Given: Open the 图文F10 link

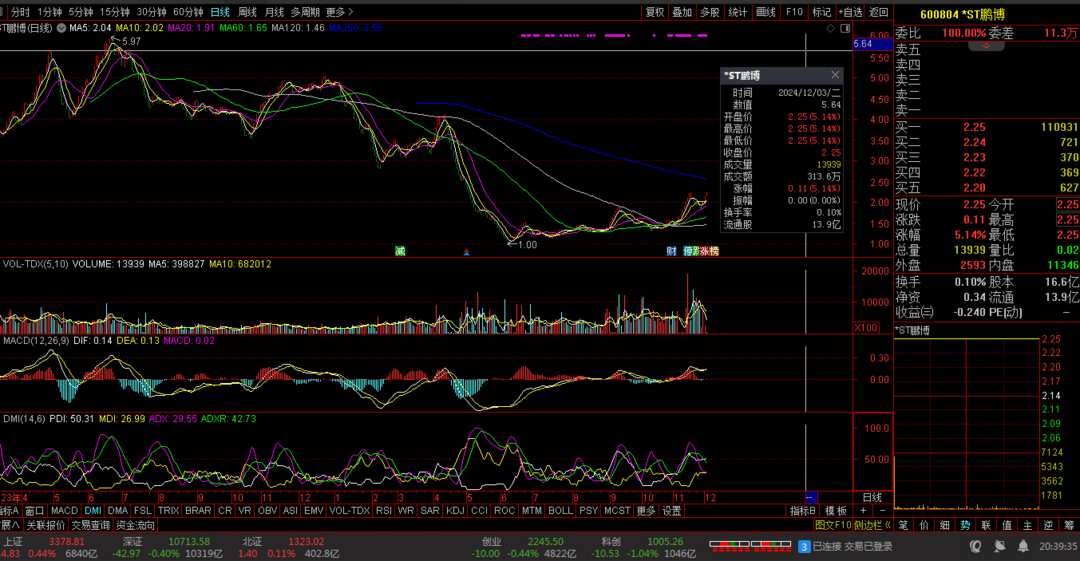Looking at the screenshot, I should [x=833, y=525].
